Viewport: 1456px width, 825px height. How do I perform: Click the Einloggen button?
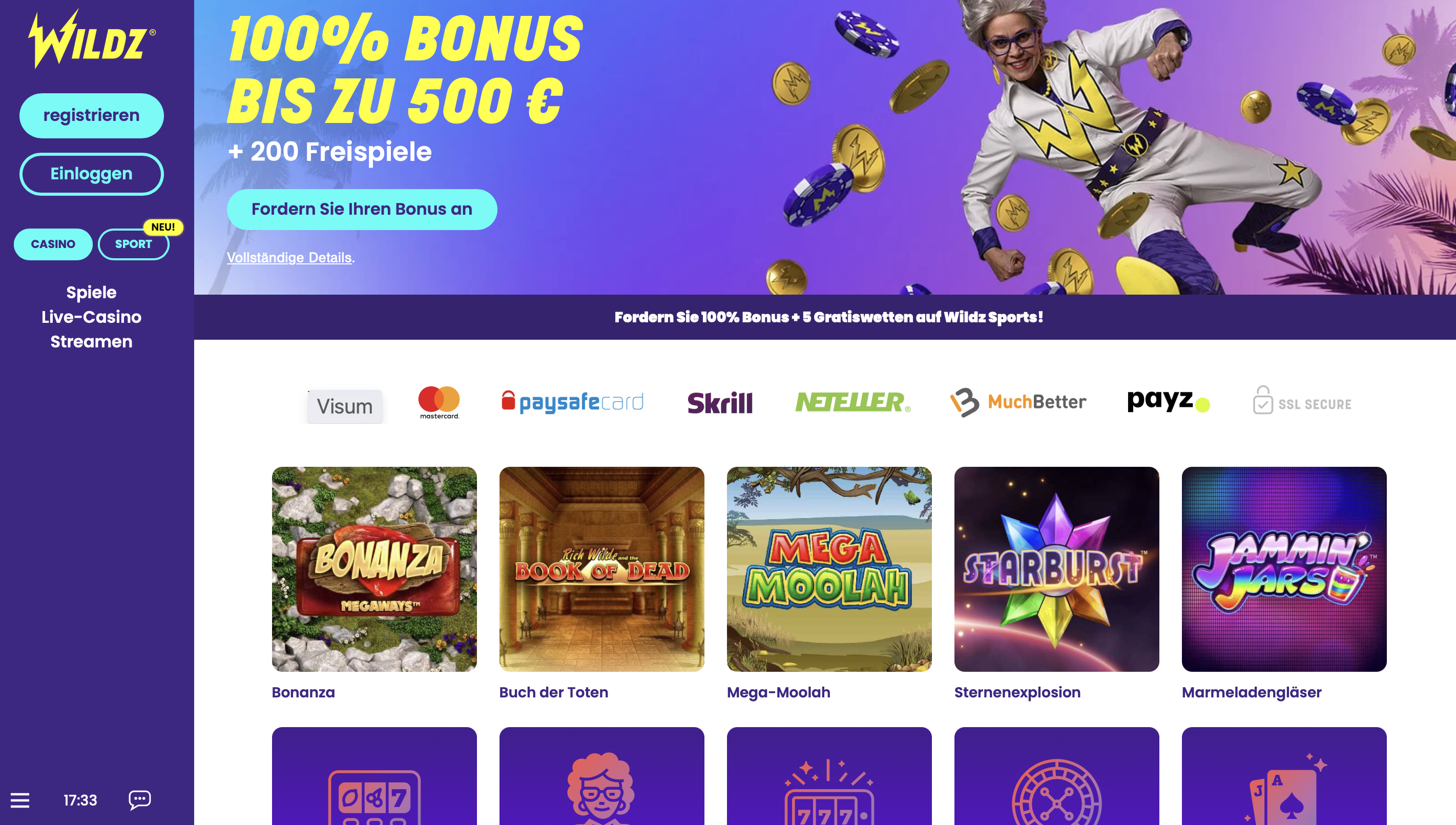coord(92,174)
